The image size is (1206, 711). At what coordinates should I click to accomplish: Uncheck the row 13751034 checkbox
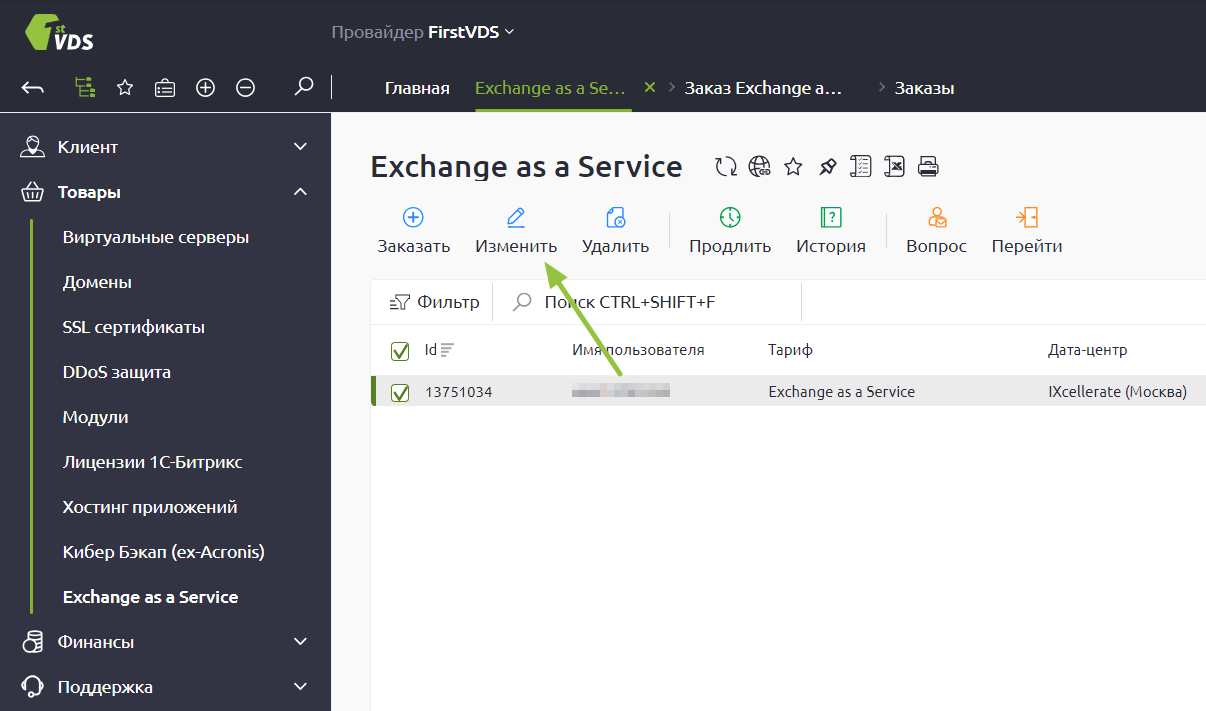pos(400,393)
